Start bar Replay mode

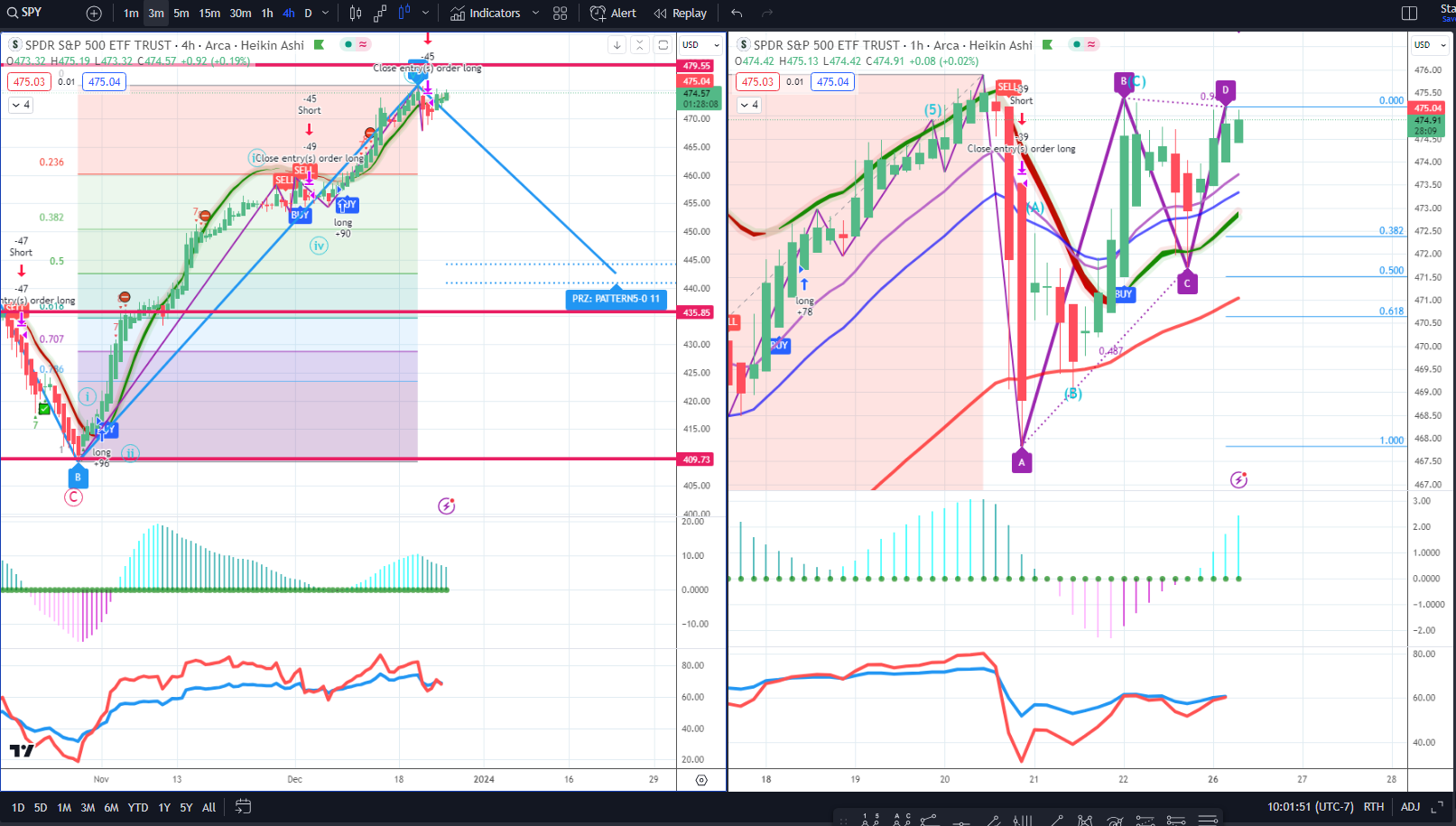click(681, 13)
